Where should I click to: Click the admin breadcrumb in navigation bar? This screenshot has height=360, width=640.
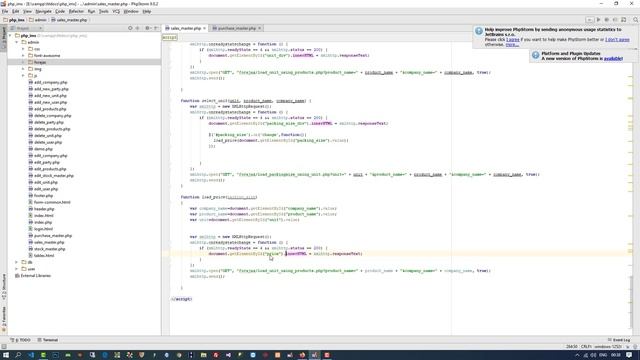tap(38, 20)
